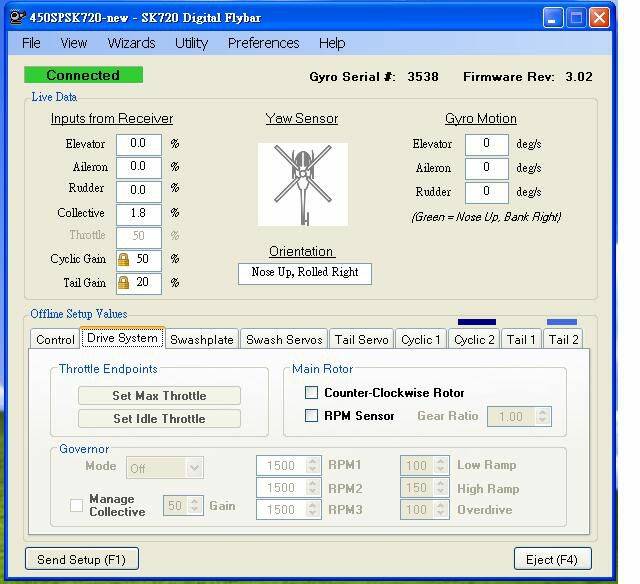Click the dark blue bar above Cyclic 2

coord(476,322)
